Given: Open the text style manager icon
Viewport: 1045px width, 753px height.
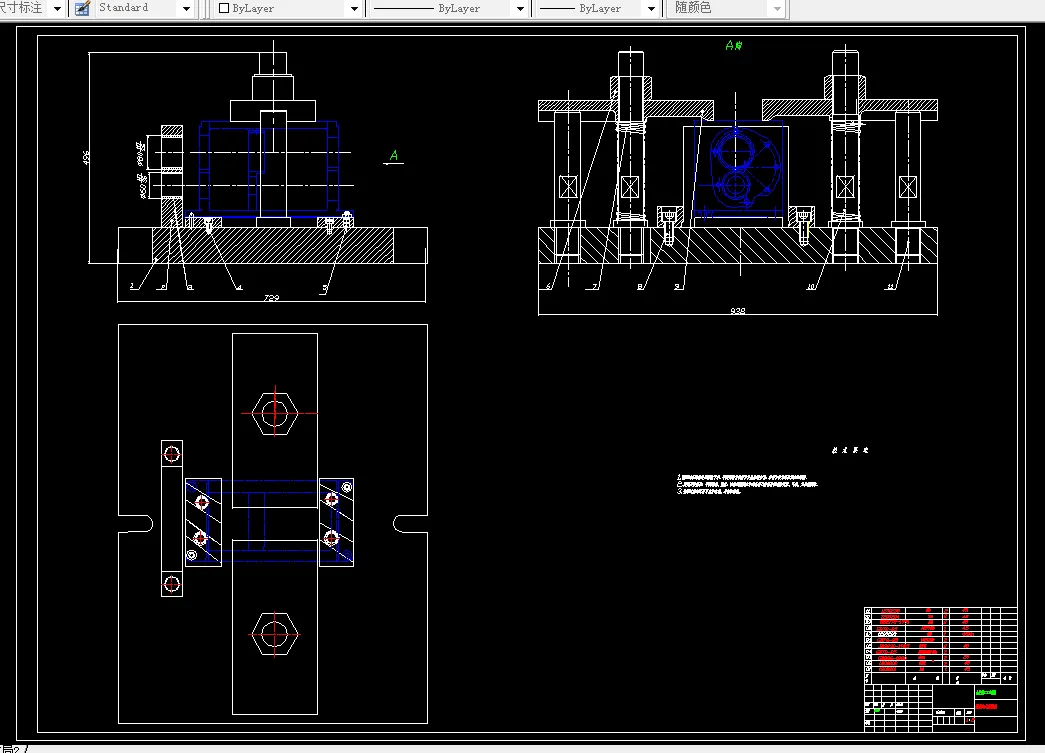Looking at the screenshot, I should coord(82,9).
